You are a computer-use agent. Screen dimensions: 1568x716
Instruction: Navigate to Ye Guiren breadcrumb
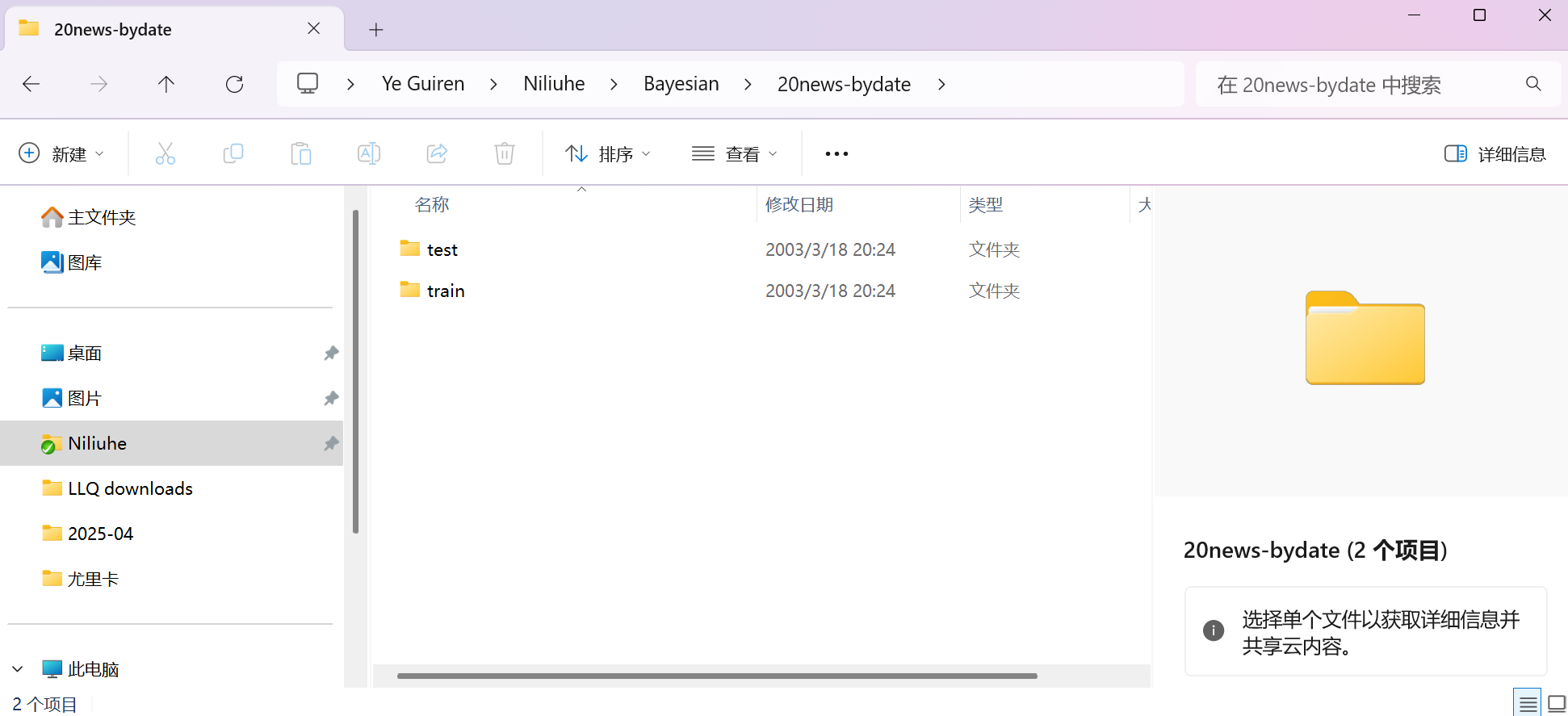tap(423, 84)
